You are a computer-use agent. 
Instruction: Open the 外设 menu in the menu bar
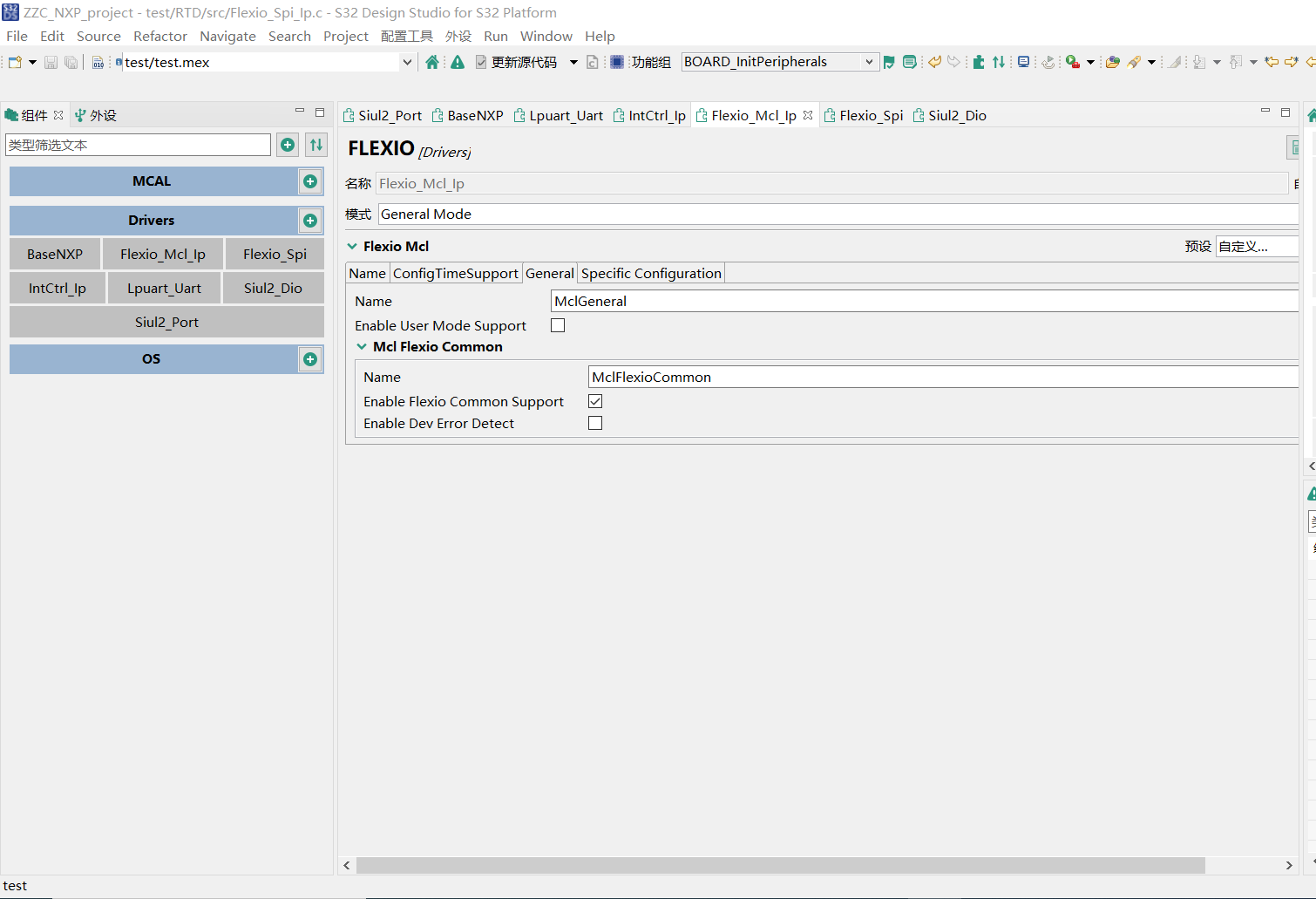pos(458,36)
